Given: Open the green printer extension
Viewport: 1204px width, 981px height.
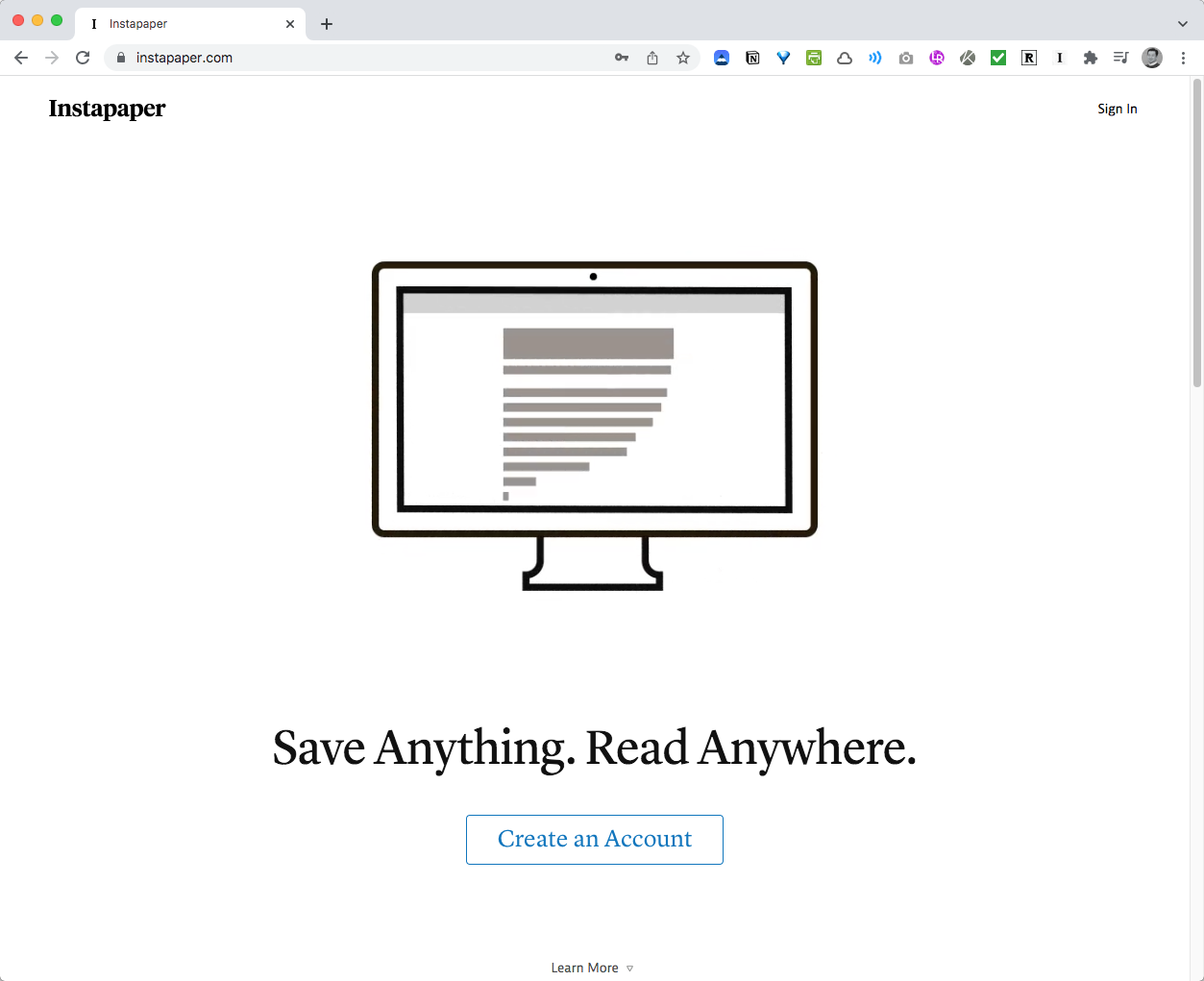Looking at the screenshot, I should pyautogui.click(x=814, y=58).
